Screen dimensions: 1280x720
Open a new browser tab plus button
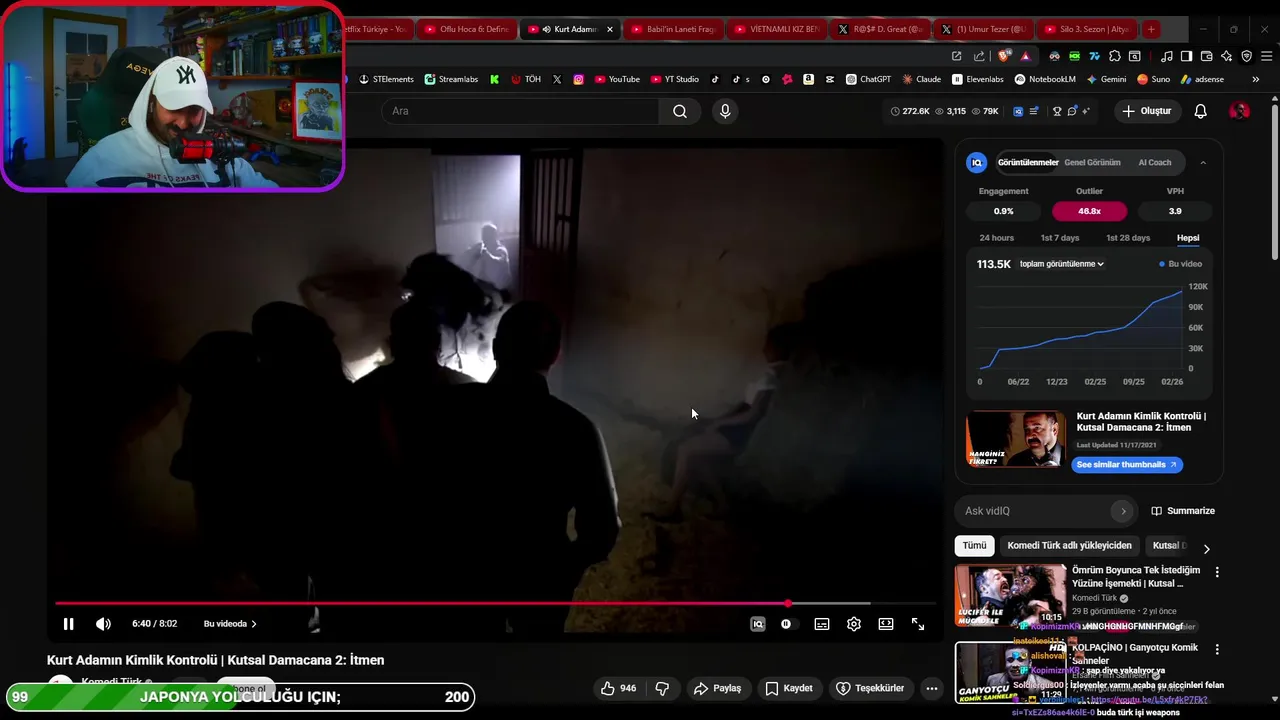pos(1151,29)
